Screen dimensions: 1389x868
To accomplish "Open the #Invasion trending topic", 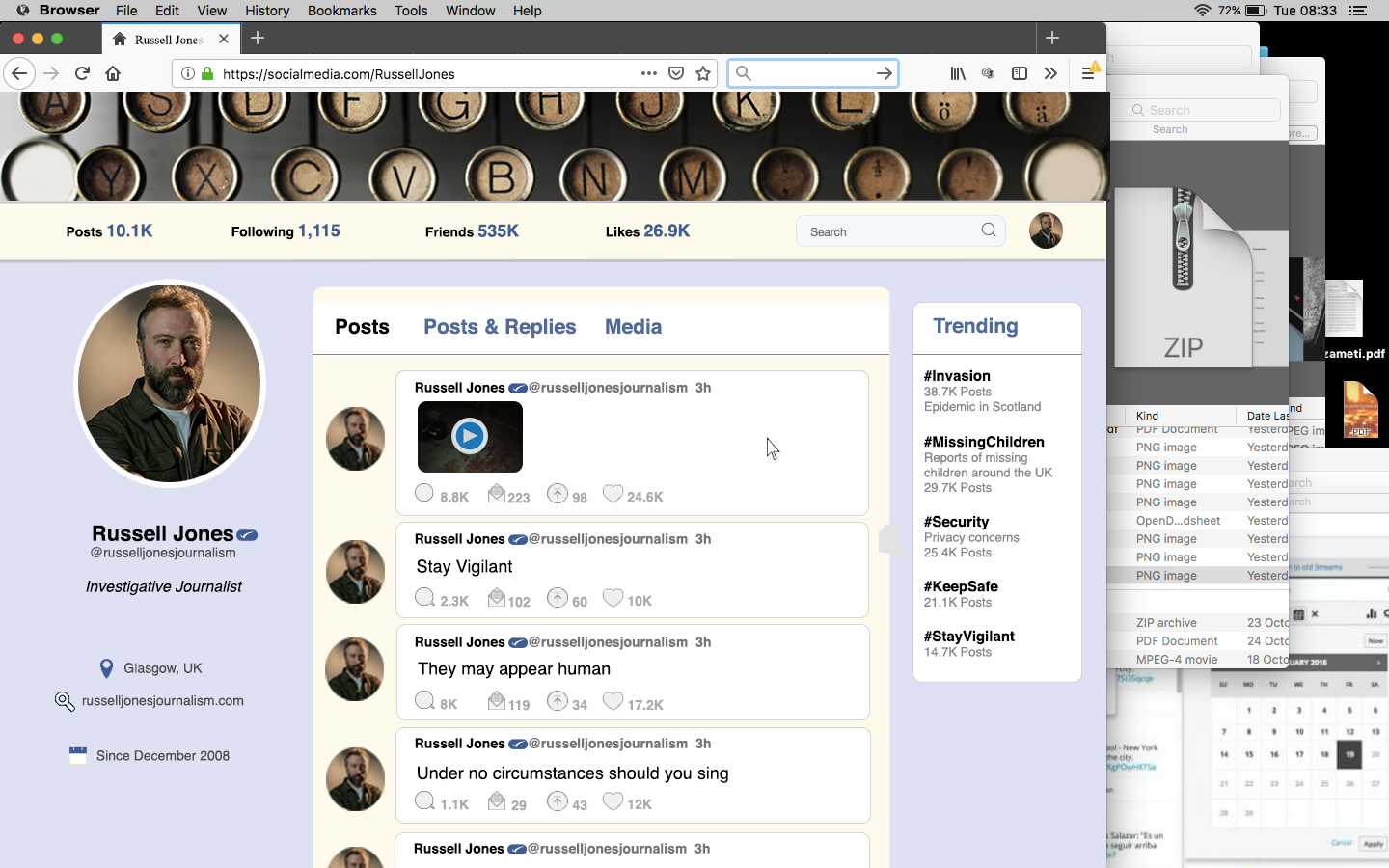I will pos(957,376).
